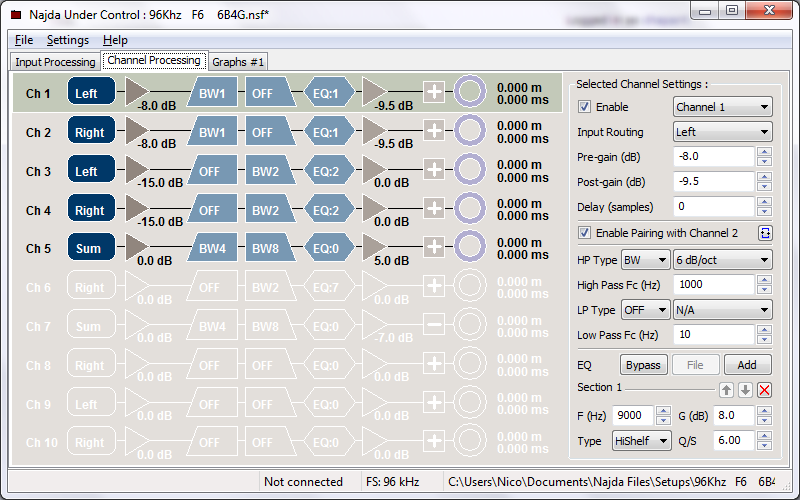Select Ch 1 OFF low-pass filter block

coord(270,92)
